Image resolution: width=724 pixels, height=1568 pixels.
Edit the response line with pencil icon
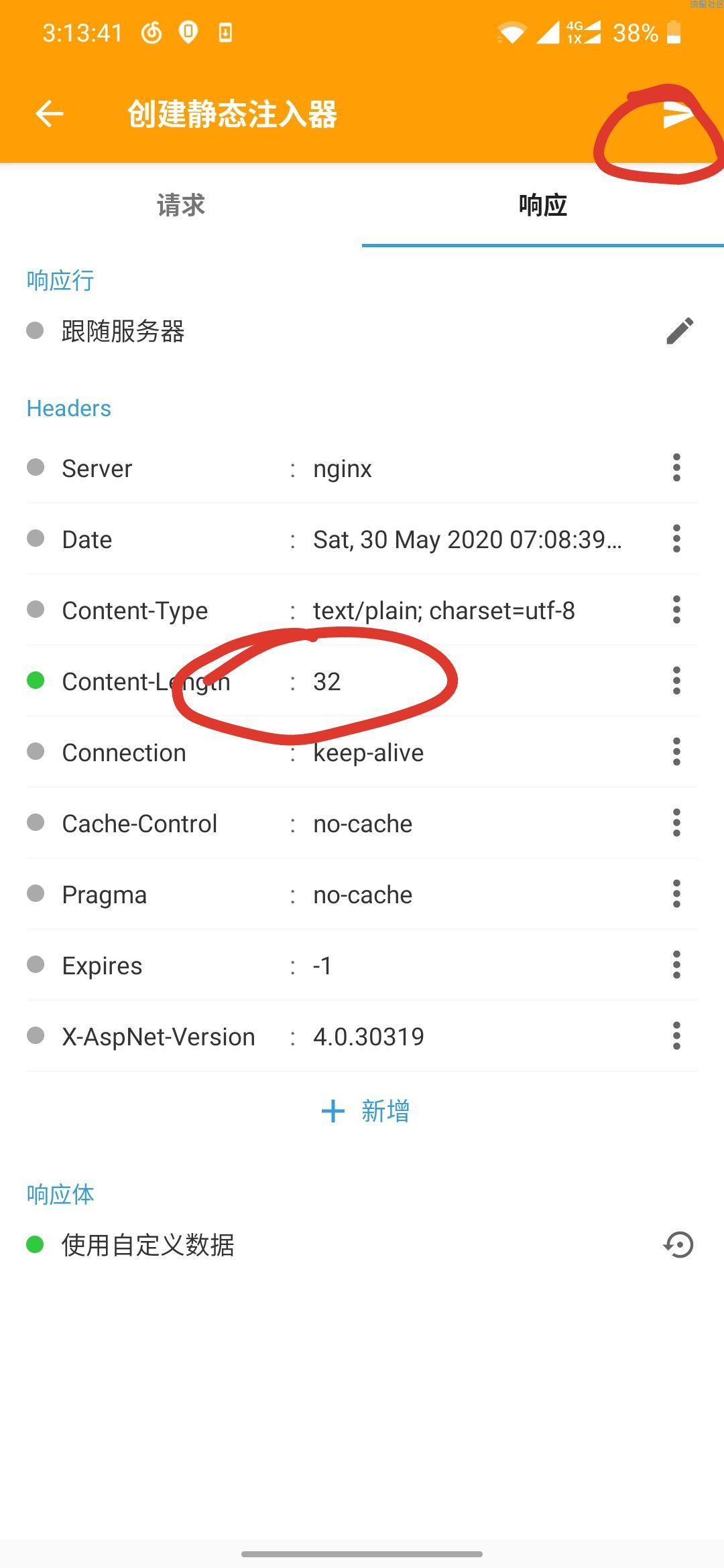pyautogui.click(x=680, y=331)
